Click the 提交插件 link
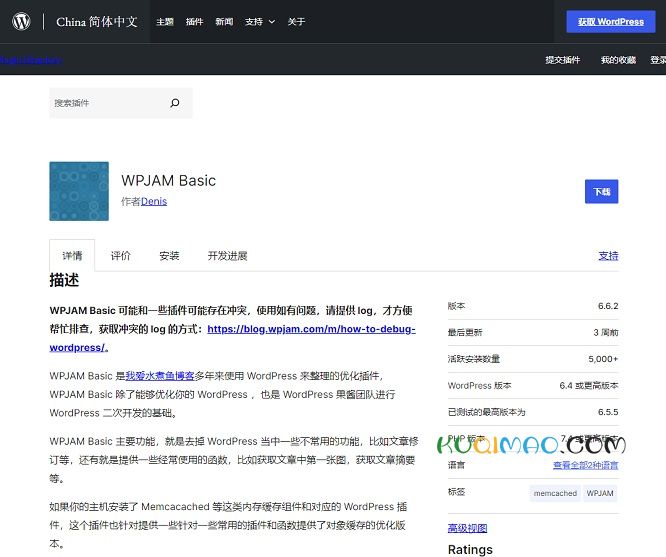Image resolution: width=666 pixels, height=557 pixels. pos(563,60)
